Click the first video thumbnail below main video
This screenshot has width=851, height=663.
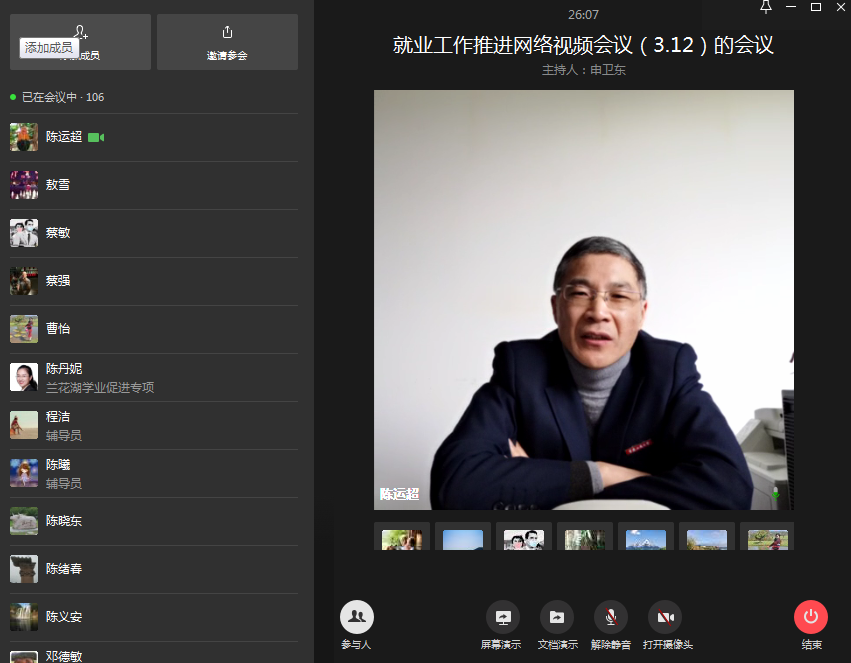click(x=401, y=537)
